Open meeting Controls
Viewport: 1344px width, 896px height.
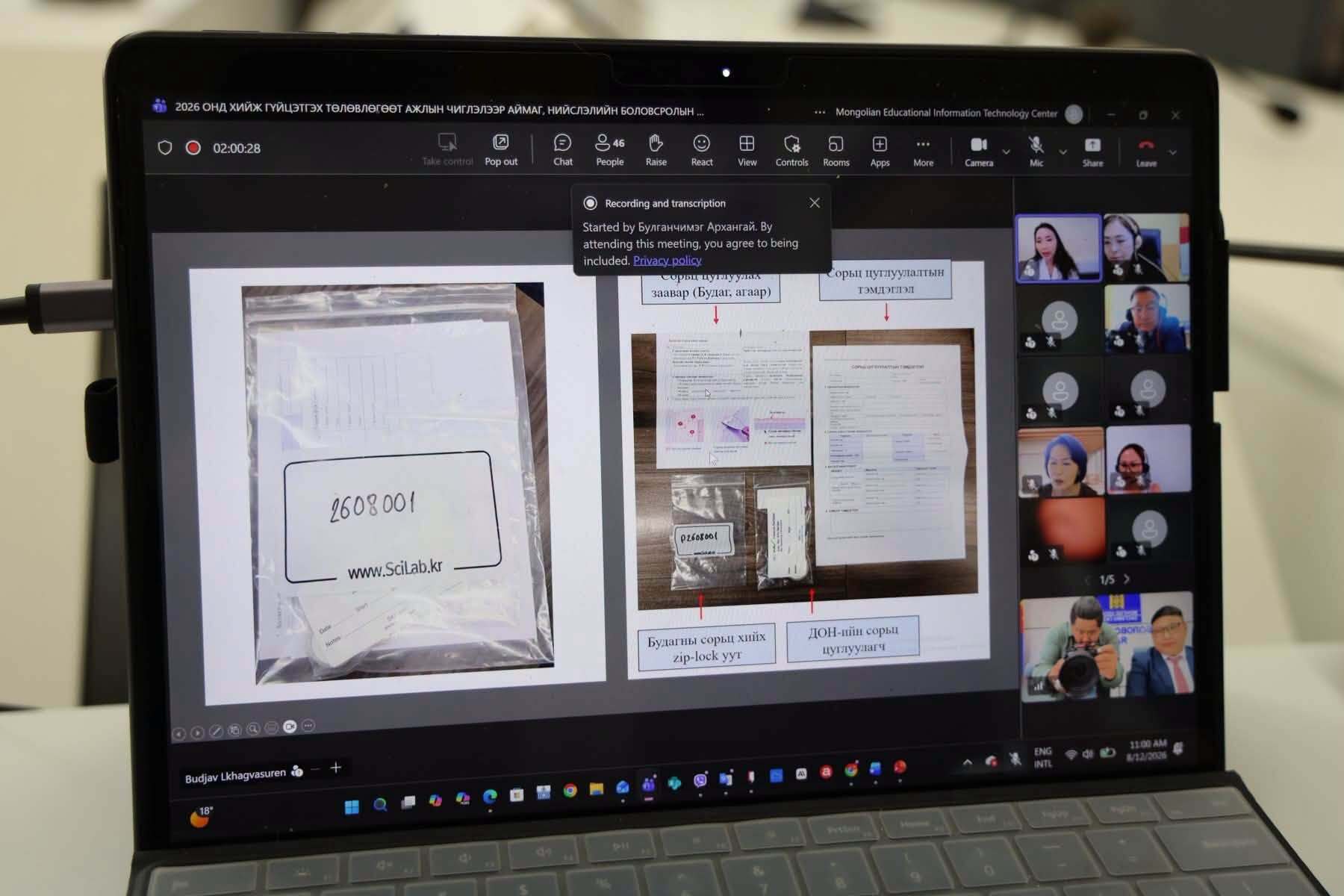pos(791,151)
